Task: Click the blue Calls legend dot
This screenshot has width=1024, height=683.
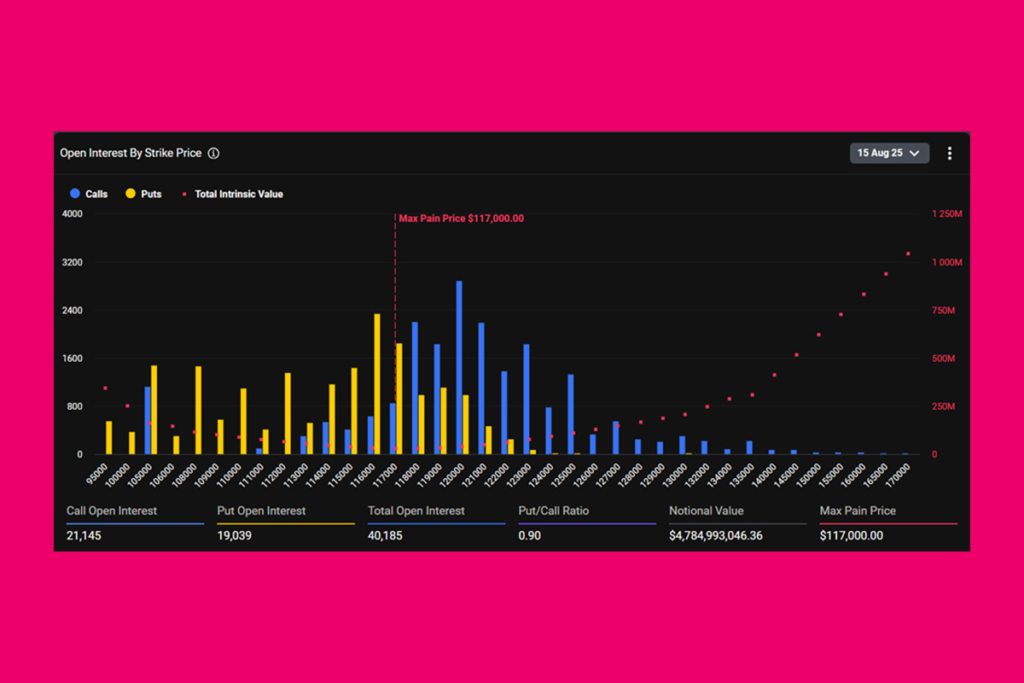Action: click(75, 194)
